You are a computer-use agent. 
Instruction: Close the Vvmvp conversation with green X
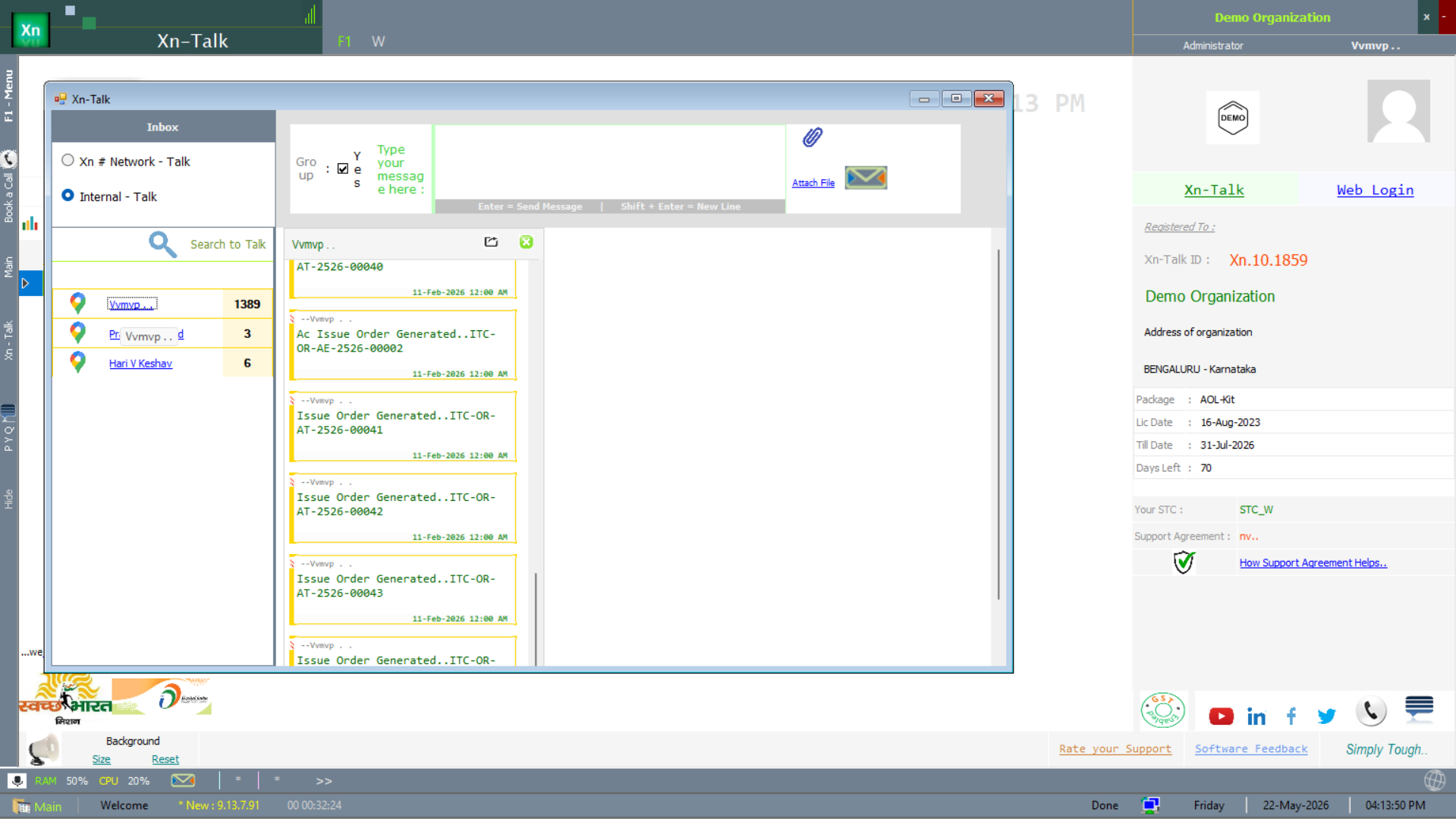point(526,242)
